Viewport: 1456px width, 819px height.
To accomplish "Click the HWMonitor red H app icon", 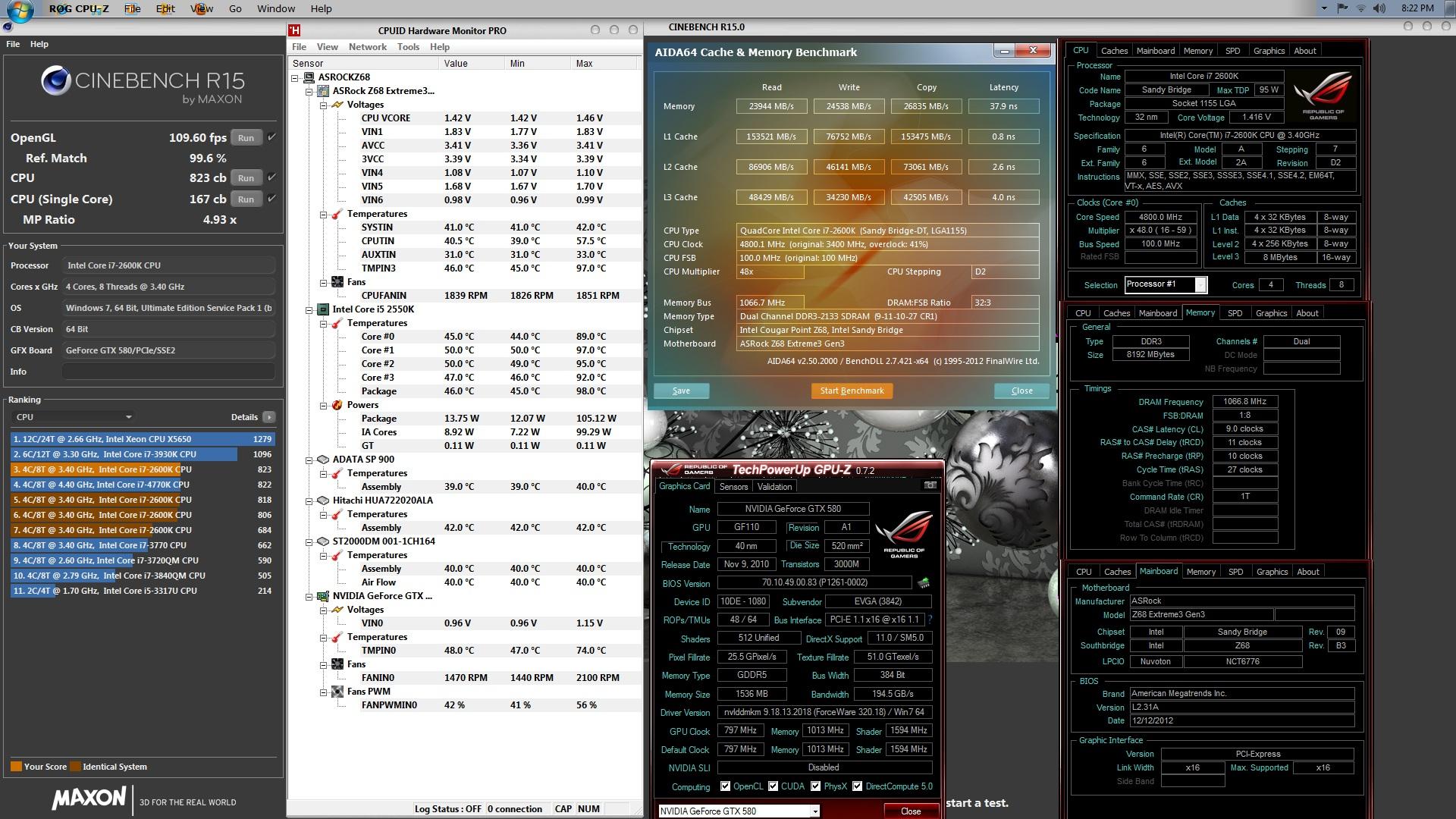I will [294, 30].
